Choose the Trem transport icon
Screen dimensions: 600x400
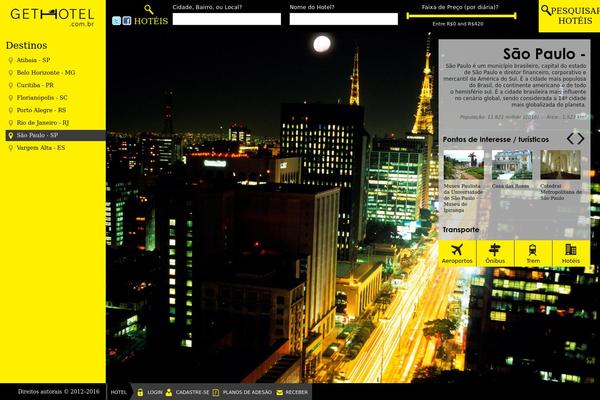(x=533, y=253)
